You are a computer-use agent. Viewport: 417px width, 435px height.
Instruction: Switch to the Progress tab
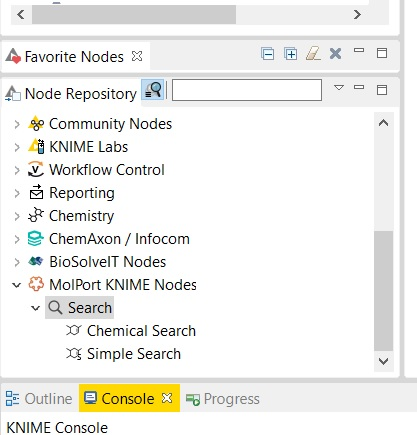[223, 399]
